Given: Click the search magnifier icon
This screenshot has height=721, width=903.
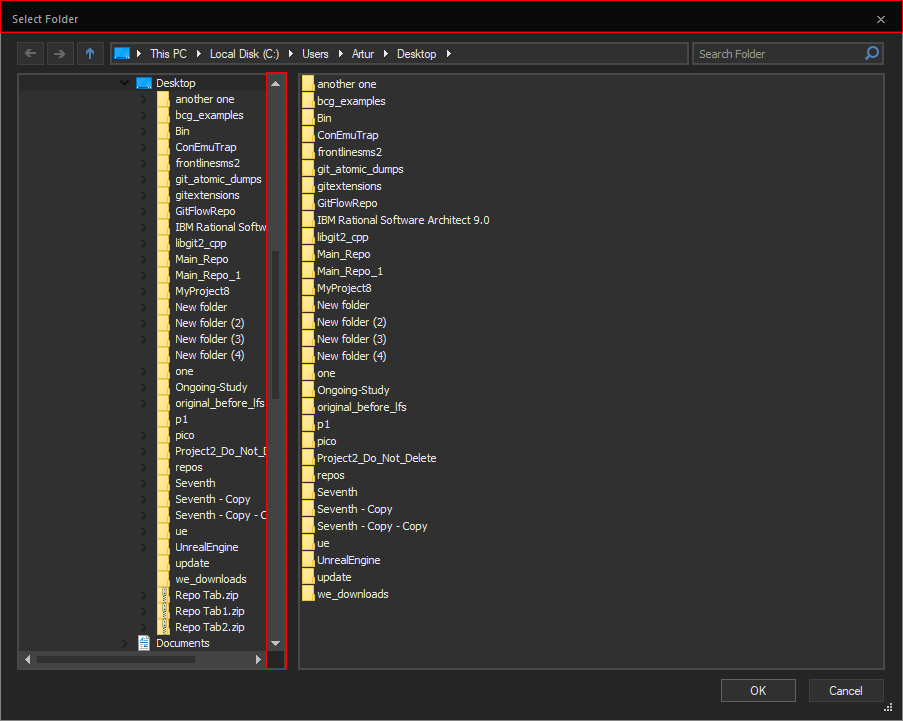Looking at the screenshot, I should (872, 53).
